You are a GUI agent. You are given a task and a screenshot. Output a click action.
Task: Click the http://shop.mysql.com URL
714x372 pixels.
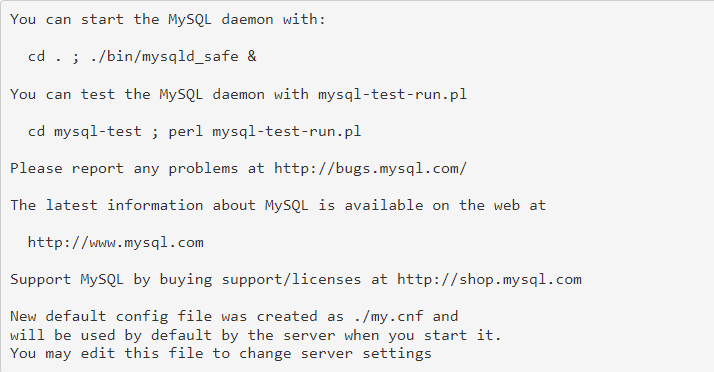[x=489, y=279]
